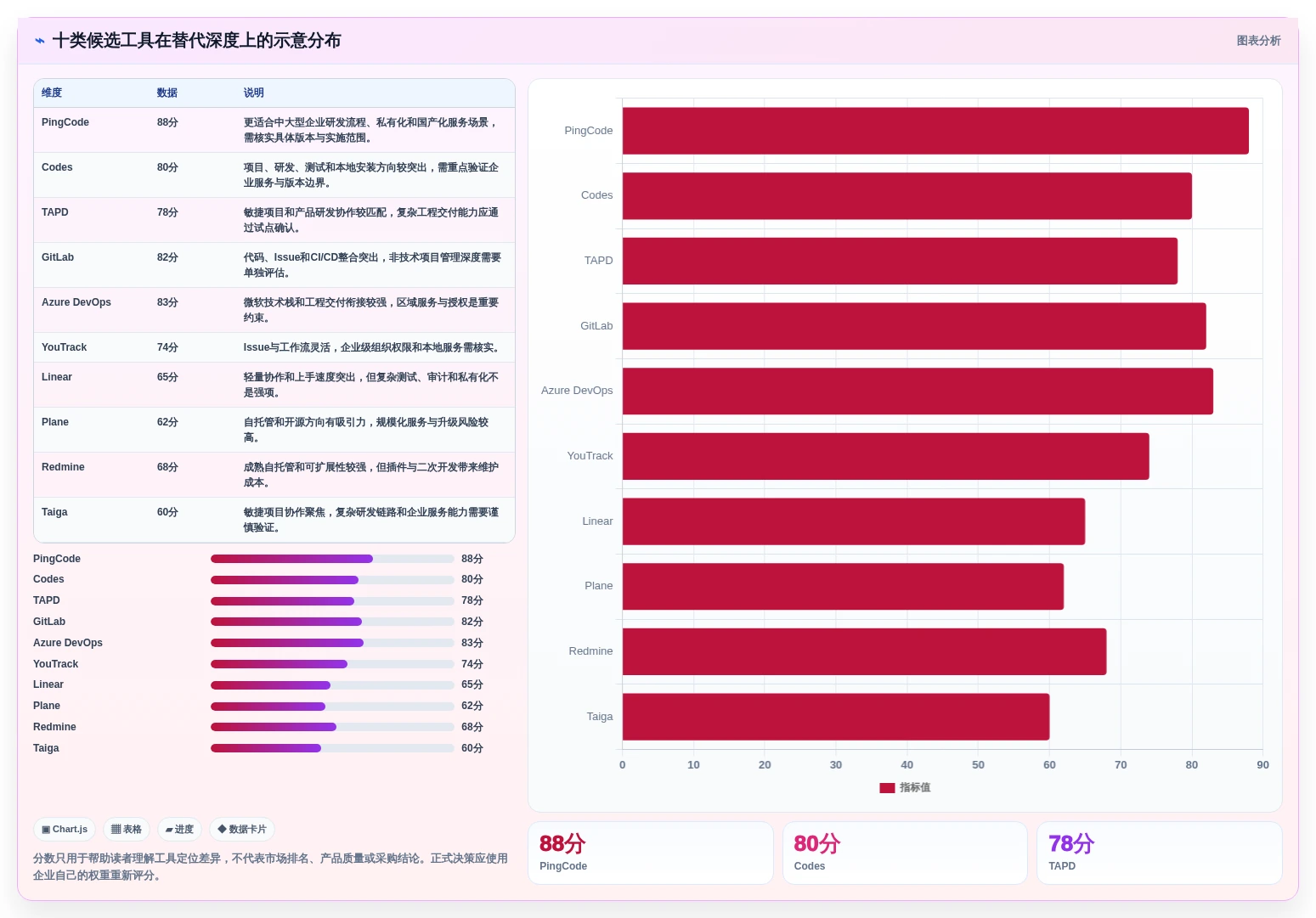Click the 83分 value in the table
This screenshot has height=918, width=1316.
tap(167, 302)
